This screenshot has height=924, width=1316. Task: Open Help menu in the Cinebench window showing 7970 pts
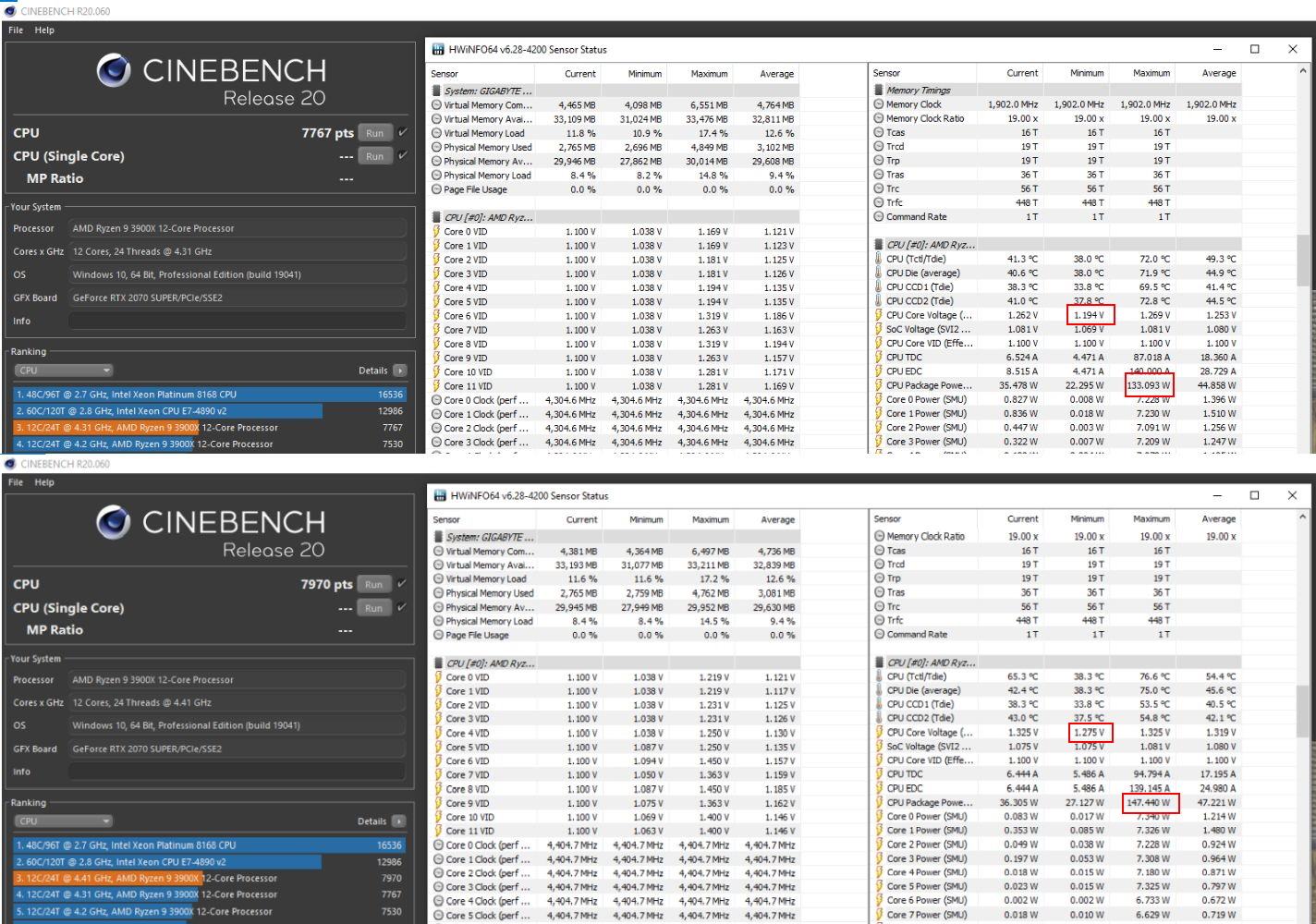(44, 482)
